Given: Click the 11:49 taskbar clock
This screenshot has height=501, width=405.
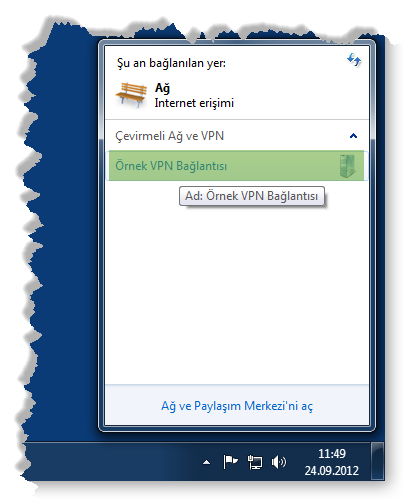Looking at the screenshot, I should 332,454.
